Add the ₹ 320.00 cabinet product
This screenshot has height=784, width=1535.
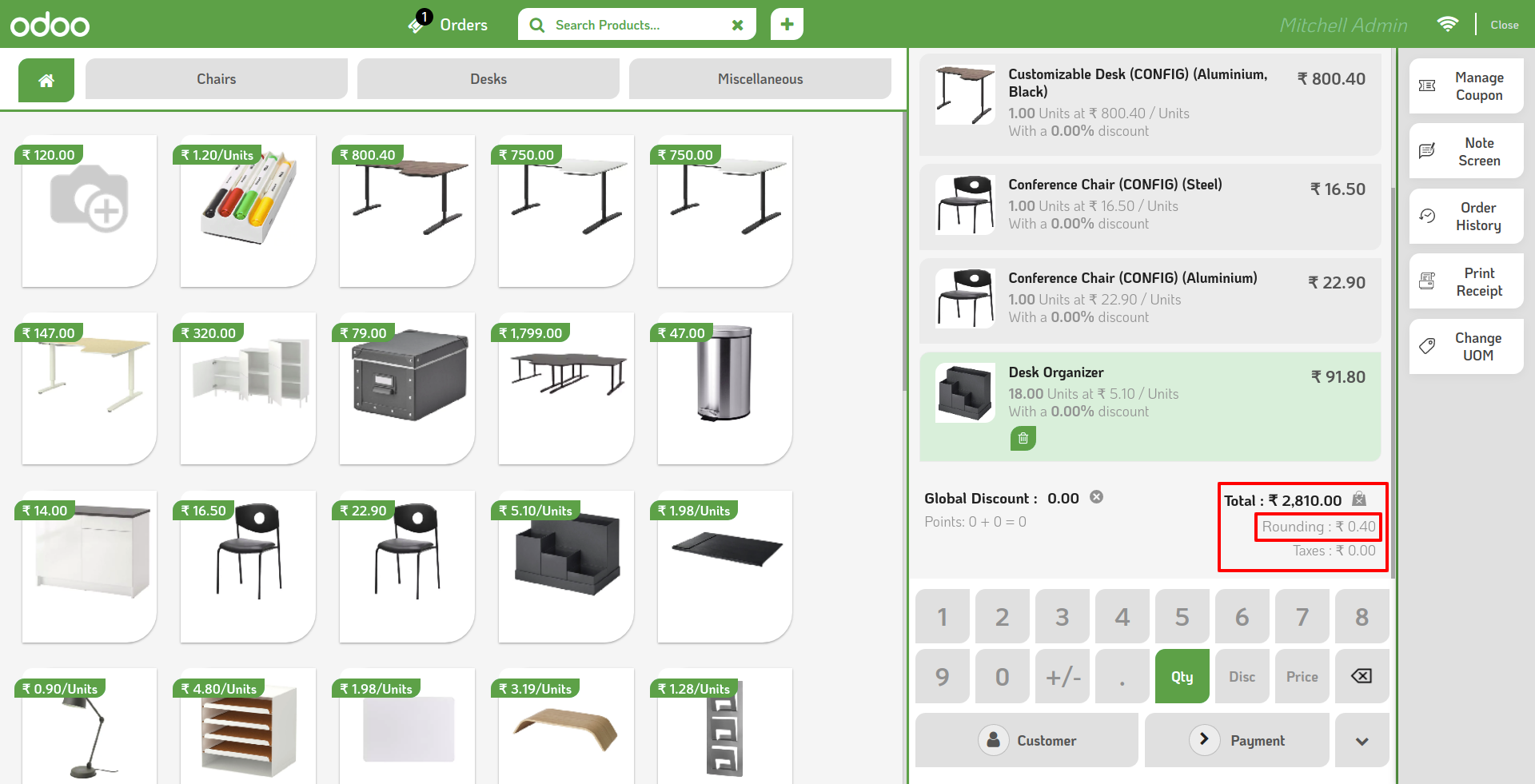point(248,388)
